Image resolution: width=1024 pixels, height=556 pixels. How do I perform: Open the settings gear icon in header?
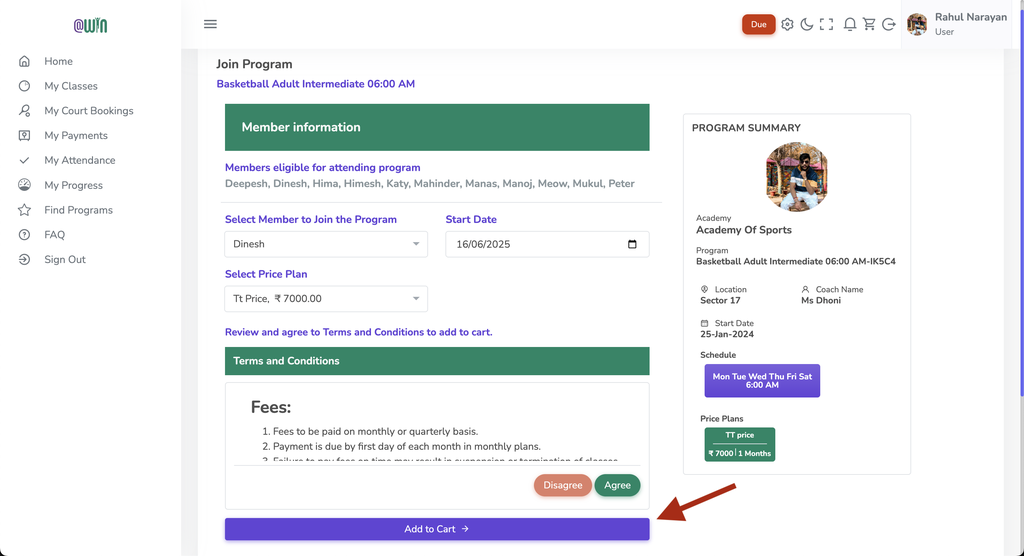tap(788, 24)
